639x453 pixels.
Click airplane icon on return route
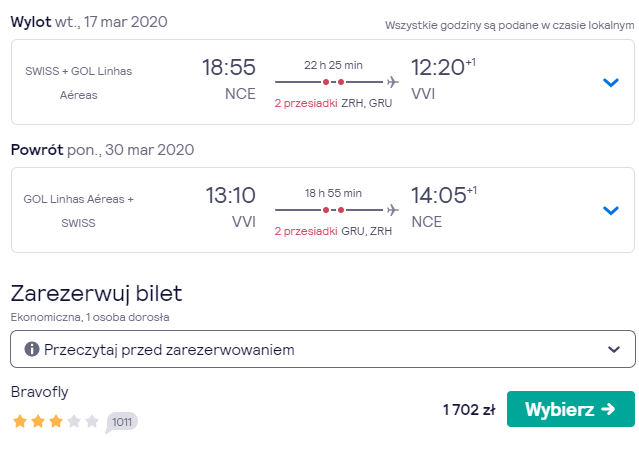pyautogui.click(x=392, y=210)
